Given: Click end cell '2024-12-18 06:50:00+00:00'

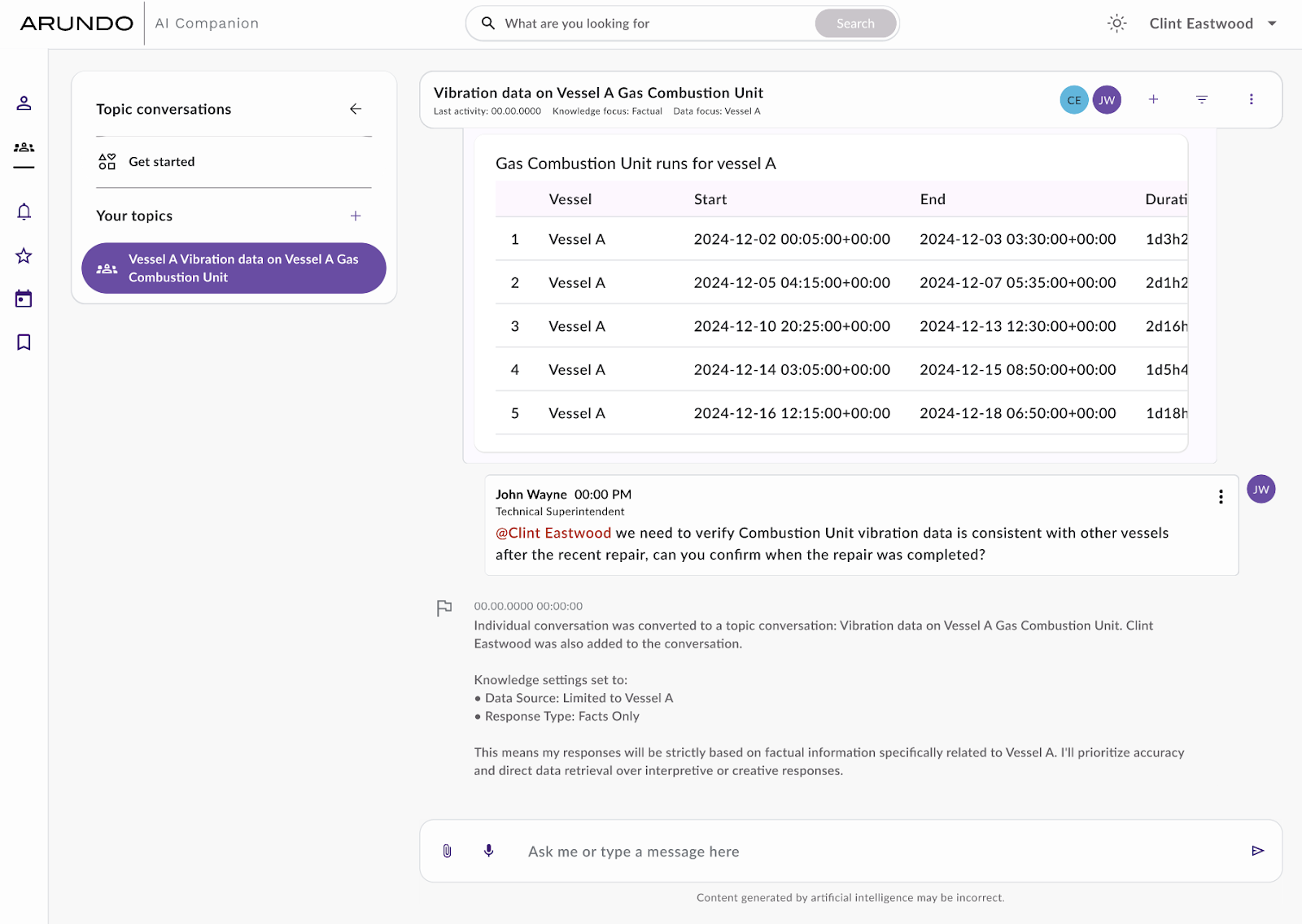Looking at the screenshot, I should point(1018,413).
